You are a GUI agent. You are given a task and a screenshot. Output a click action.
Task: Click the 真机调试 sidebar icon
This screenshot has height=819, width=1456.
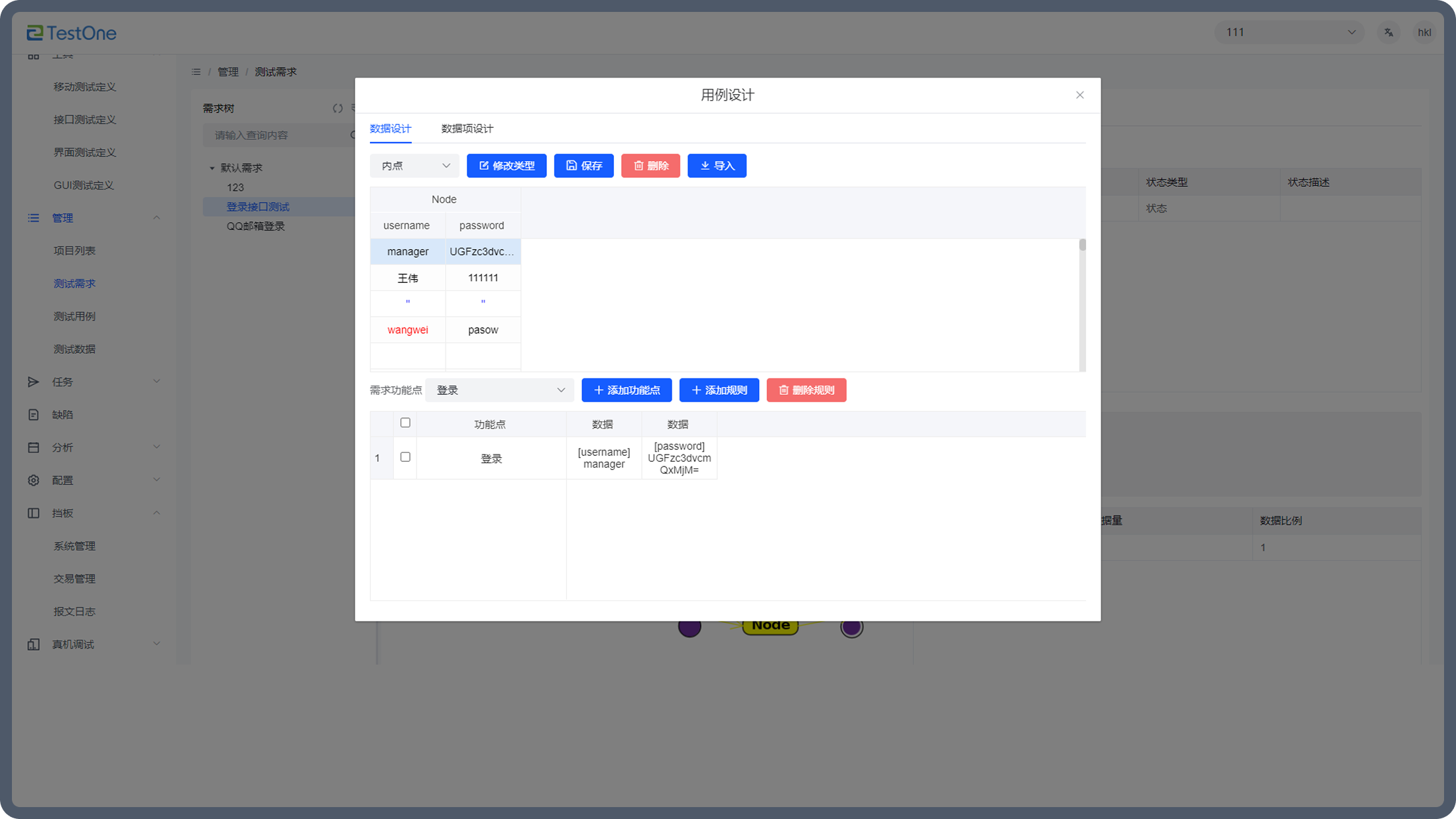pyautogui.click(x=33, y=644)
